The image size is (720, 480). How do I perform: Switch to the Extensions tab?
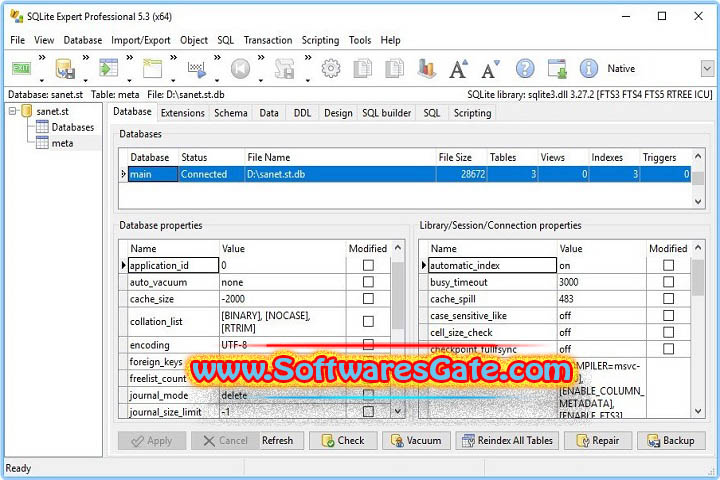(x=183, y=113)
